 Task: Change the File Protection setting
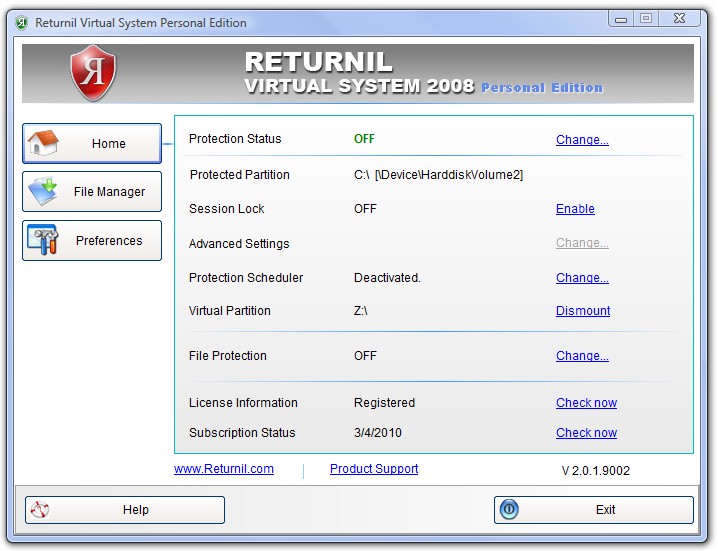click(x=582, y=356)
